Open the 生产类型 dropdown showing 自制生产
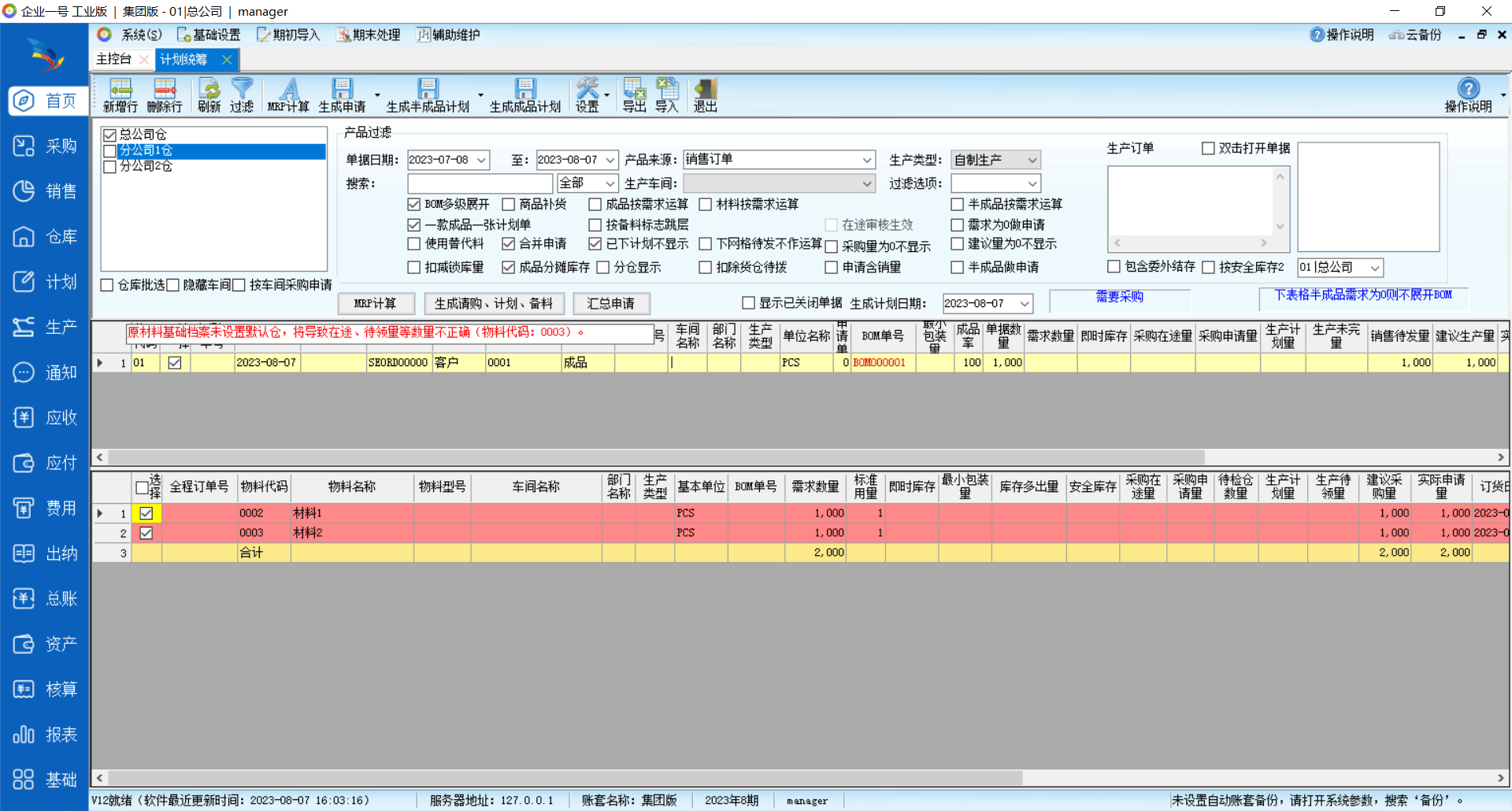Viewport: 1512px width, 811px height. (x=1032, y=160)
